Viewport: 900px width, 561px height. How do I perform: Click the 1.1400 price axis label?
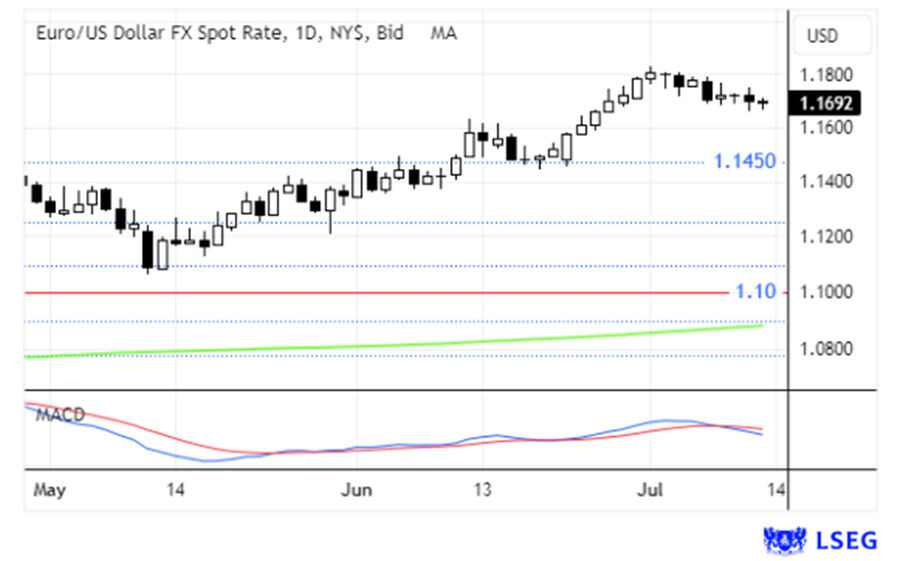(x=827, y=182)
